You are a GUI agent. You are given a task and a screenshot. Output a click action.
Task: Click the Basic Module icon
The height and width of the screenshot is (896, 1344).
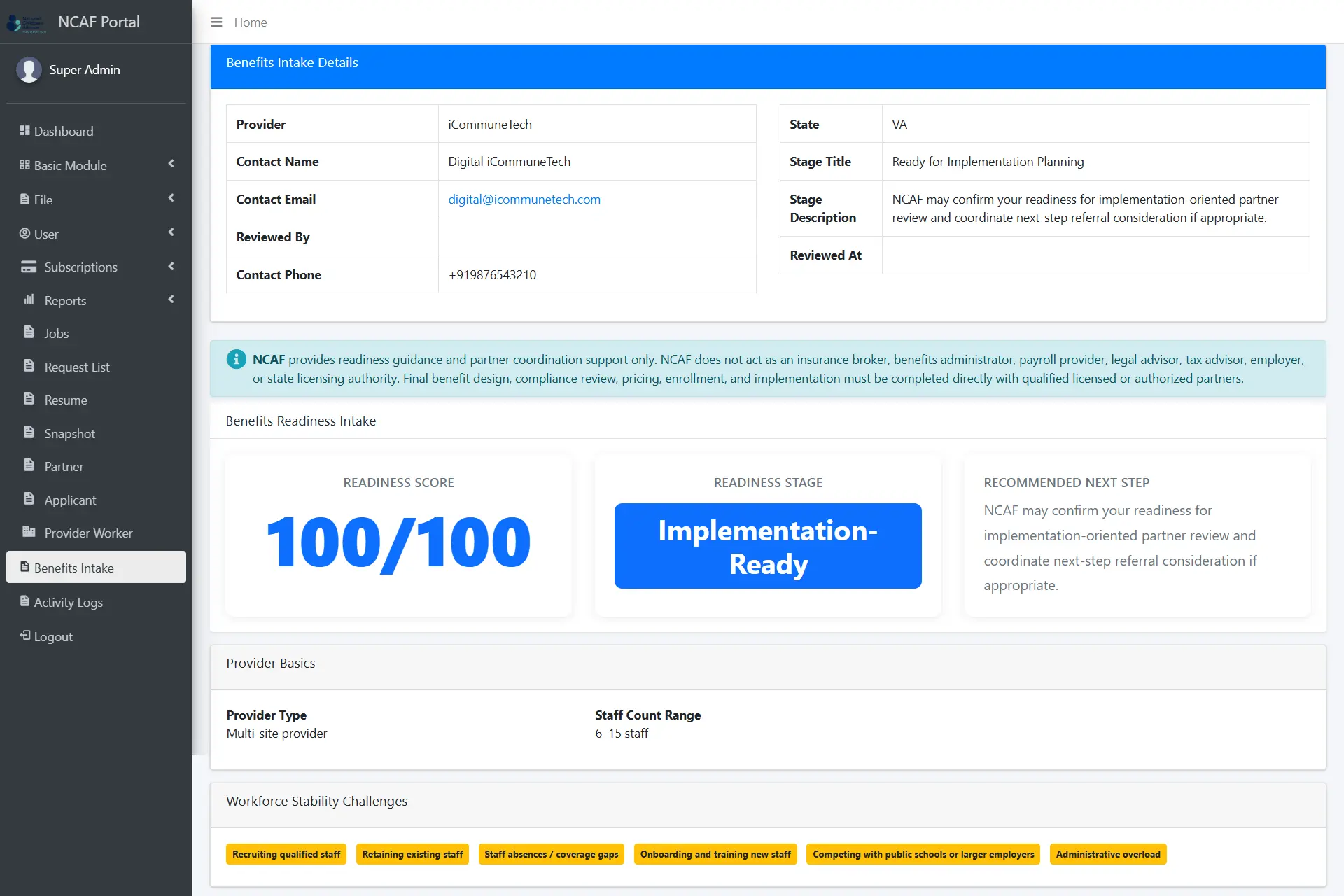[x=24, y=165]
